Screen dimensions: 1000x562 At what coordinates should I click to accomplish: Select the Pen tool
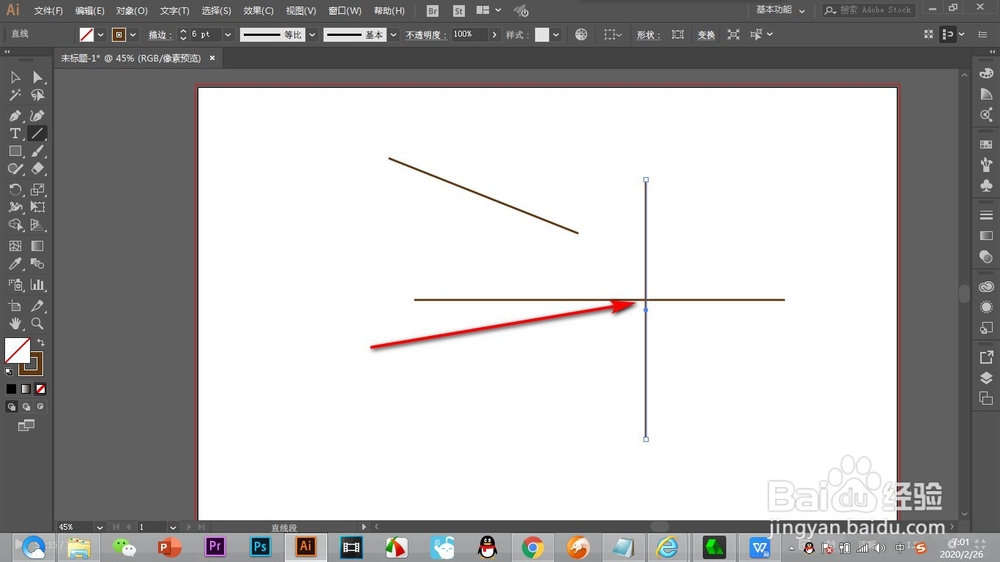[x=15, y=116]
